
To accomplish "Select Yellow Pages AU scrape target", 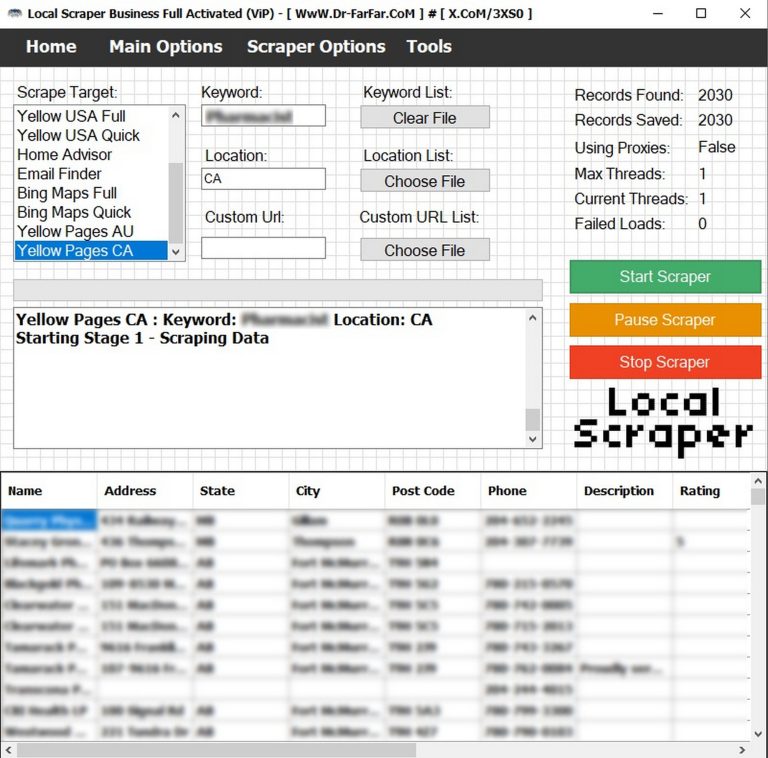I will (x=91, y=231).
